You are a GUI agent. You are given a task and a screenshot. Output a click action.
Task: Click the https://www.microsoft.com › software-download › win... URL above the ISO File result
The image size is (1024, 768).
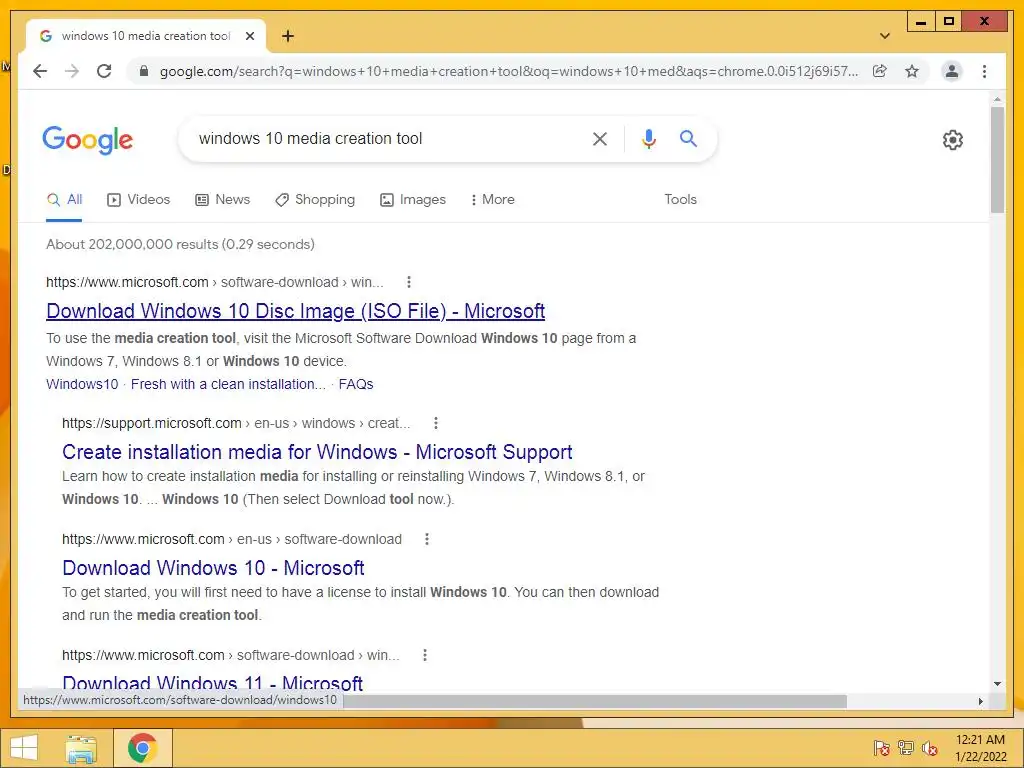click(x=214, y=282)
